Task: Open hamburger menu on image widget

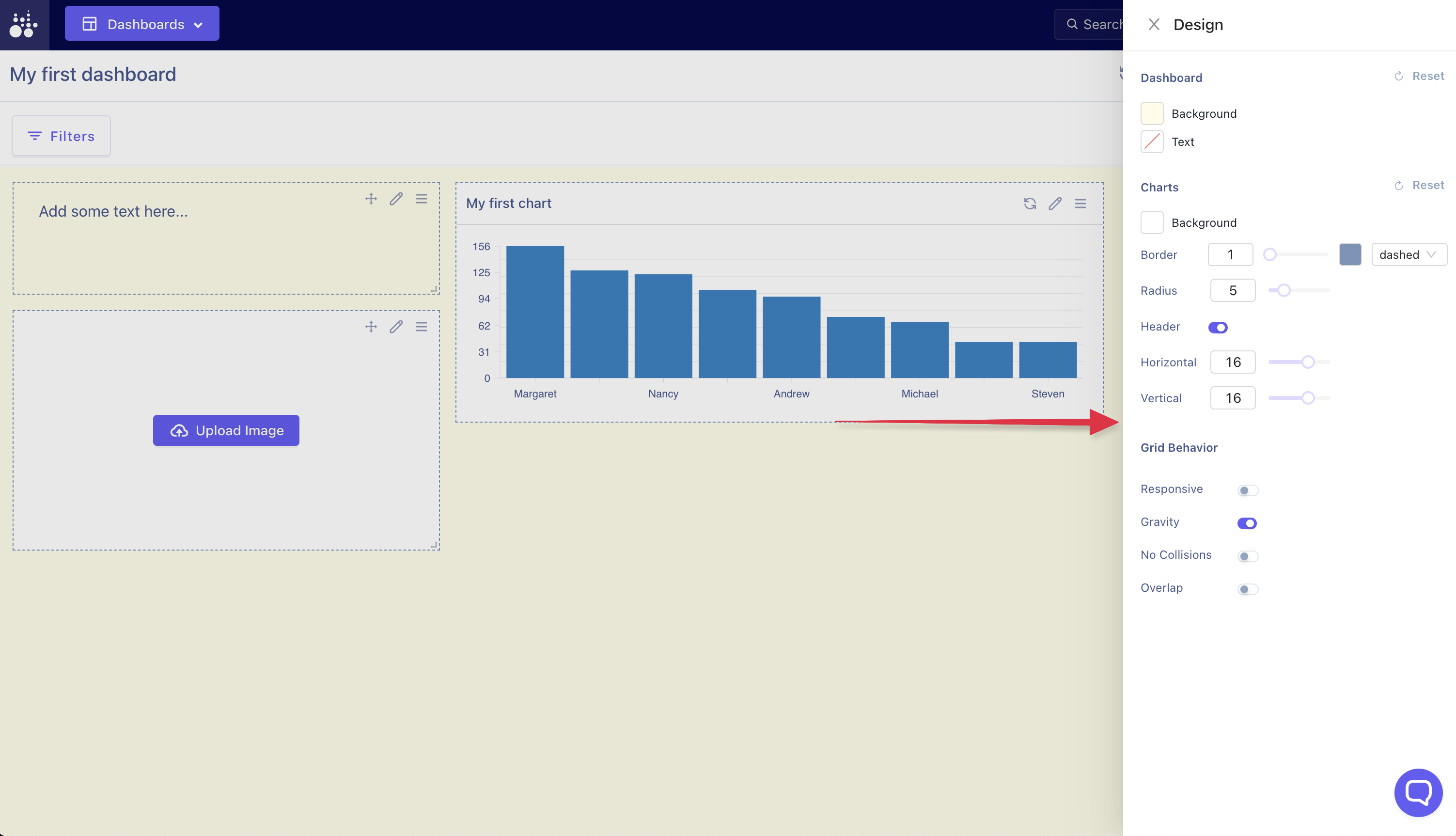Action: click(x=421, y=327)
